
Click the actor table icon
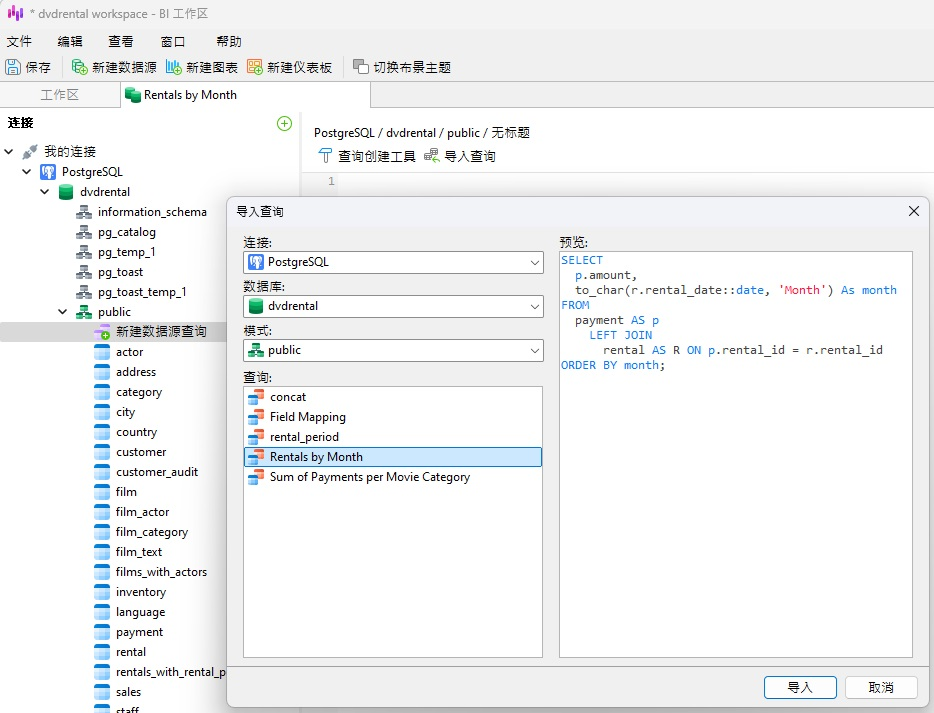(102, 352)
